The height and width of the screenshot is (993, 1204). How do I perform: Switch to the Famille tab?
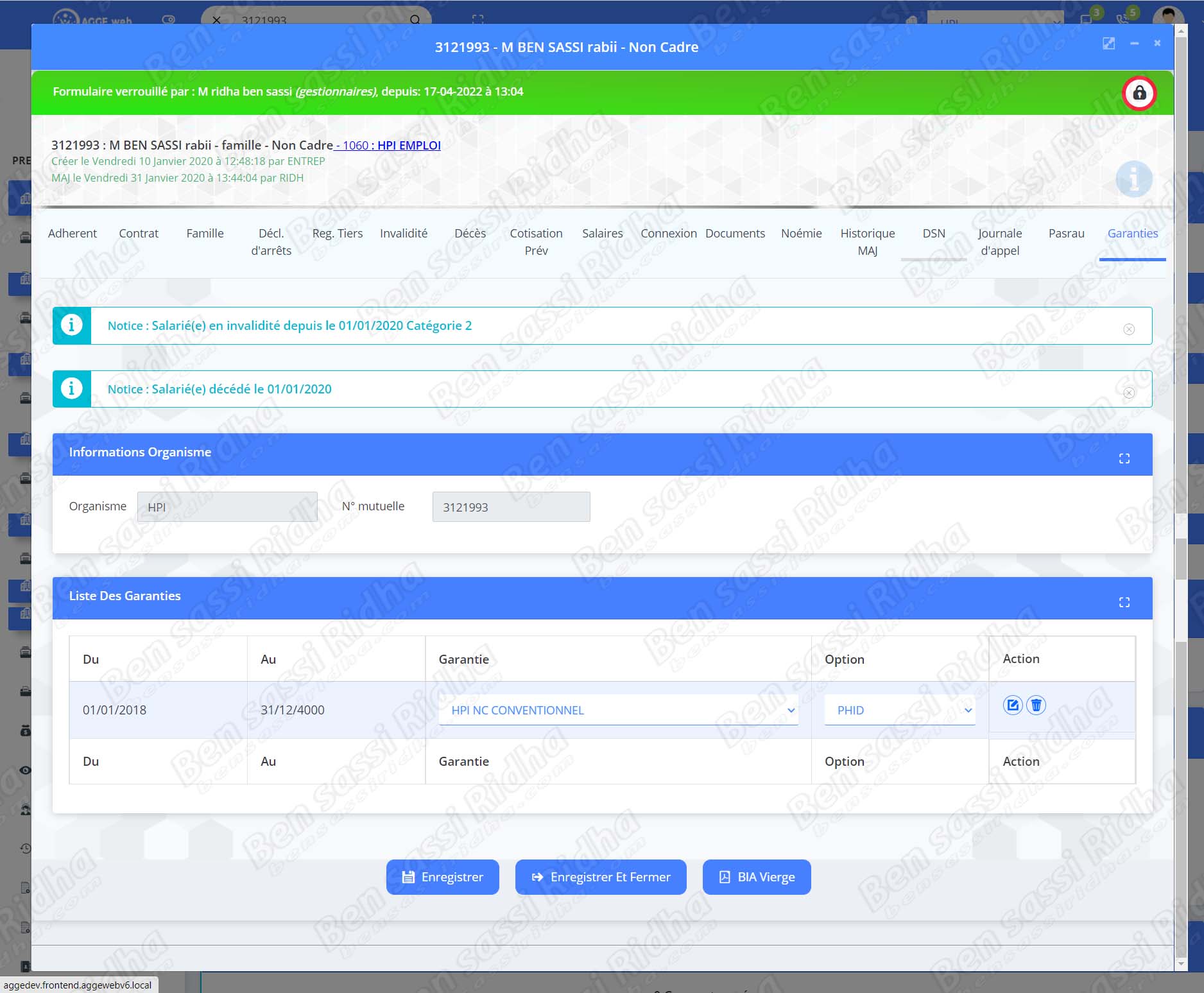click(x=205, y=234)
